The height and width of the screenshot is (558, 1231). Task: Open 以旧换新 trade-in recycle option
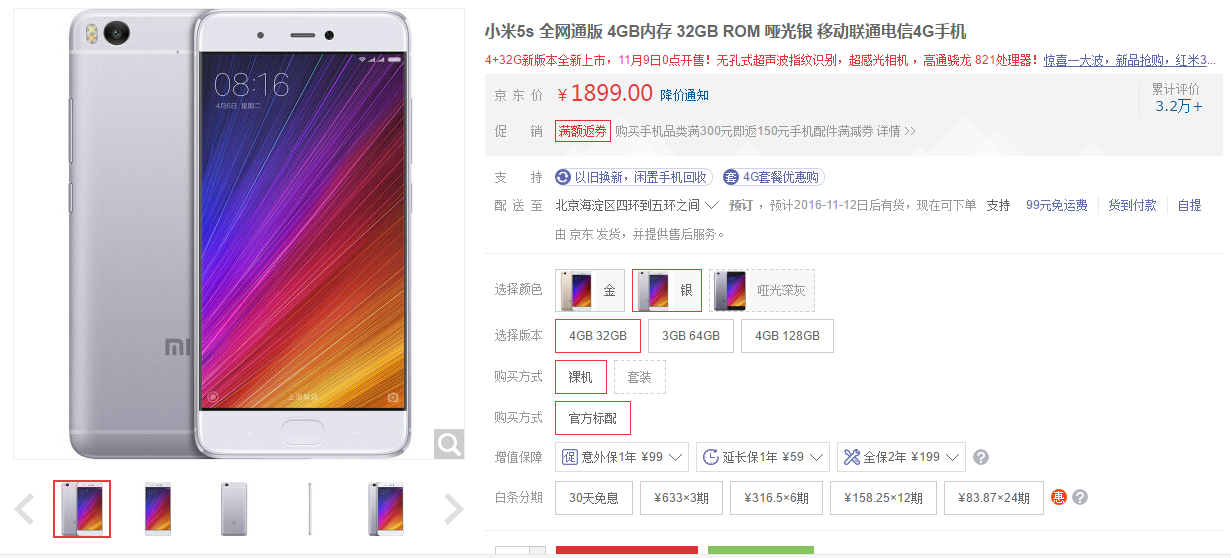click(x=632, y=177)
